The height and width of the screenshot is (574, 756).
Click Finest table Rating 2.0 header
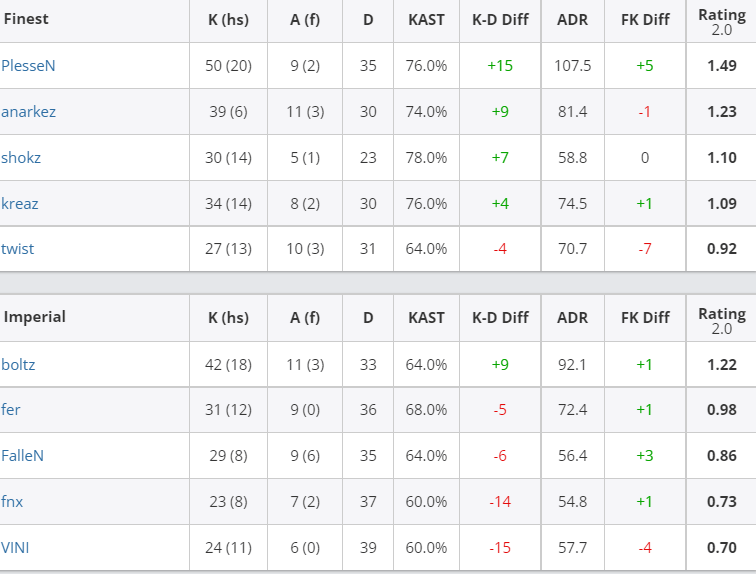point(722,22)
